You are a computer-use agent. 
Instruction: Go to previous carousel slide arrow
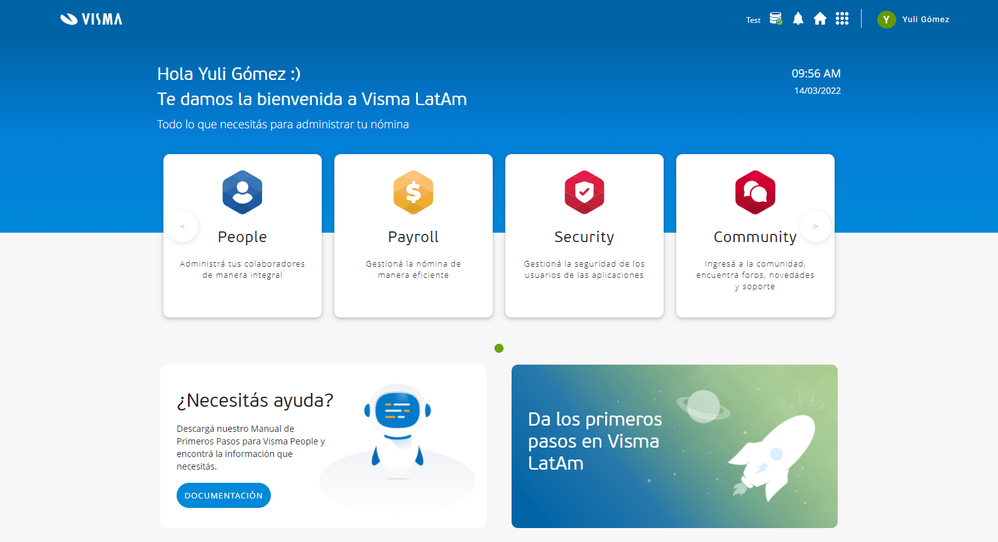183,226
